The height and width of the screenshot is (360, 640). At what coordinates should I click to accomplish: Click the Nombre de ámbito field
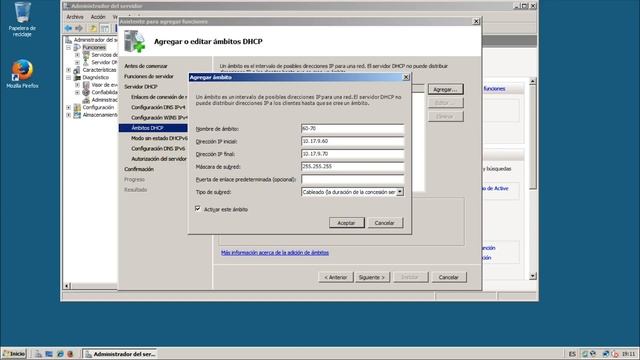pyautogui.click(x=352, y=129)
